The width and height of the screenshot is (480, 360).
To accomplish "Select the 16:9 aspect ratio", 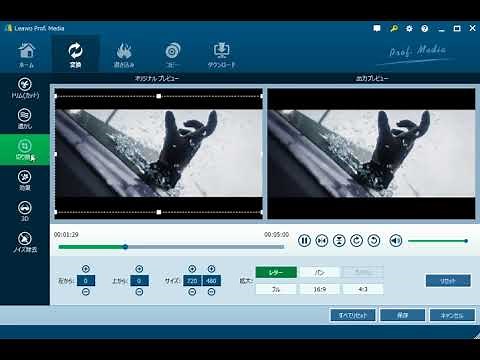I will pos(320,289).
